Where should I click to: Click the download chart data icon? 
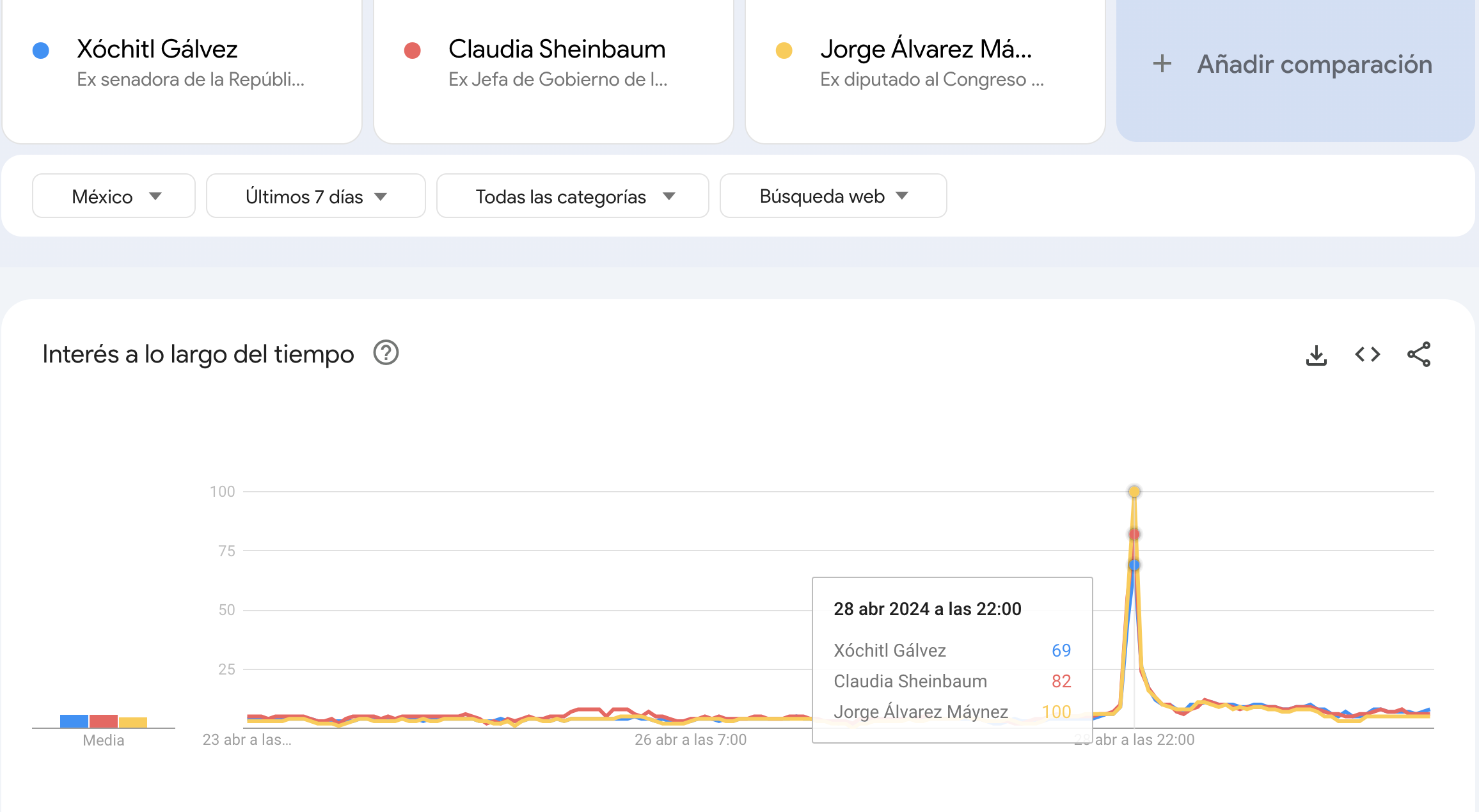[x=1316, y=355]
